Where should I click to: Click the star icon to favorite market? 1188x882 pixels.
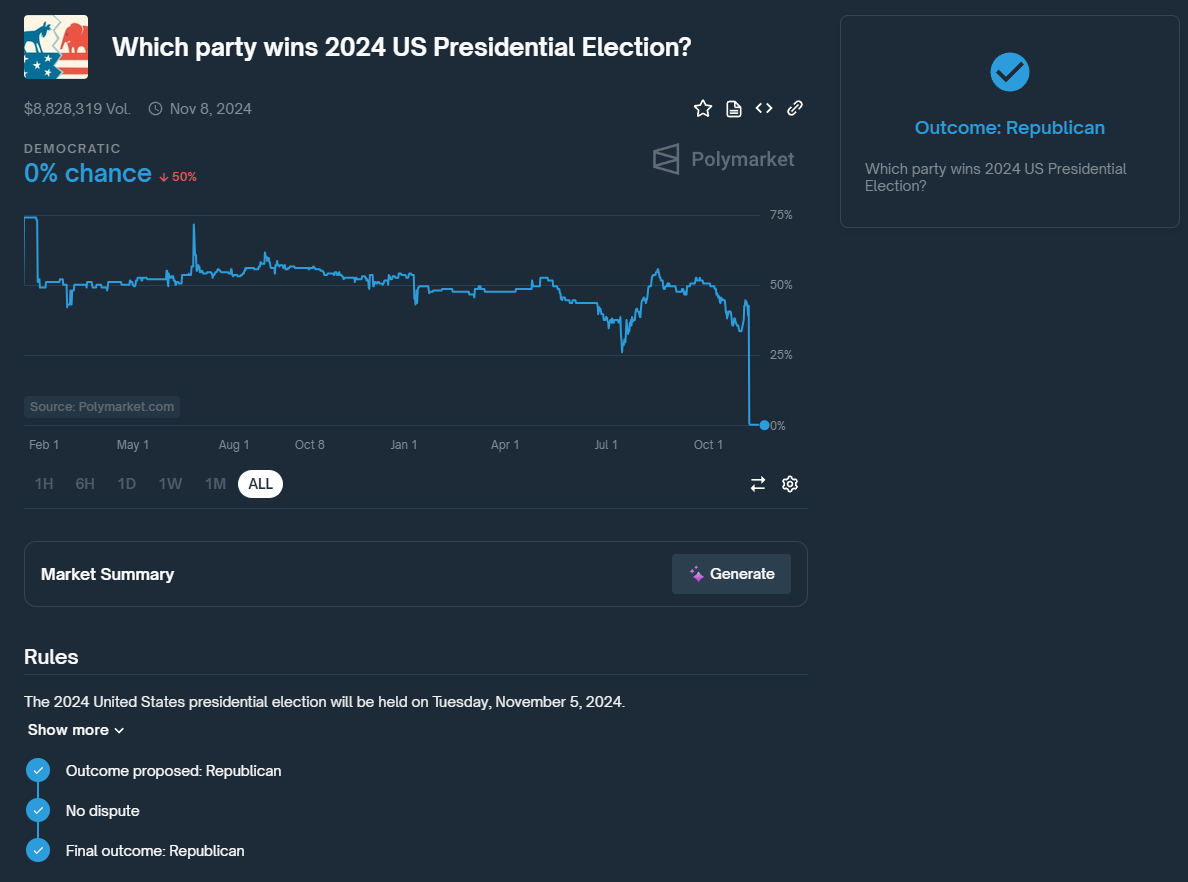pyautogui.click(x=703, y=108)
